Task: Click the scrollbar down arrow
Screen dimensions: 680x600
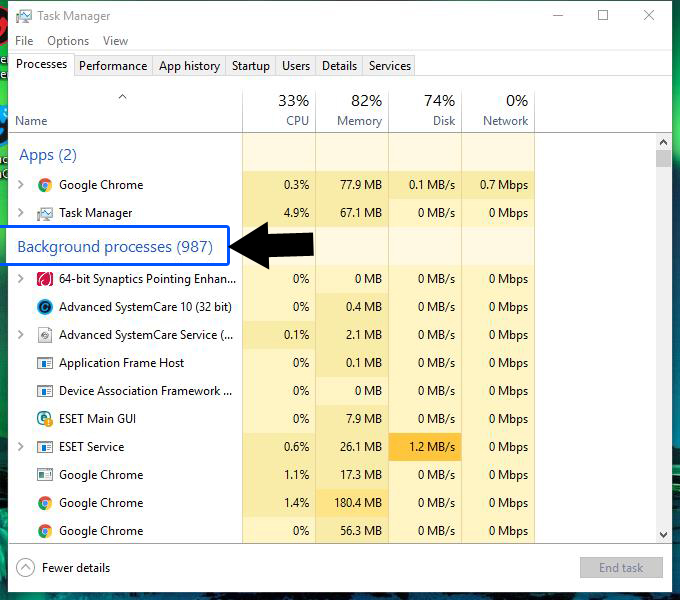Action: click(663, 535)
